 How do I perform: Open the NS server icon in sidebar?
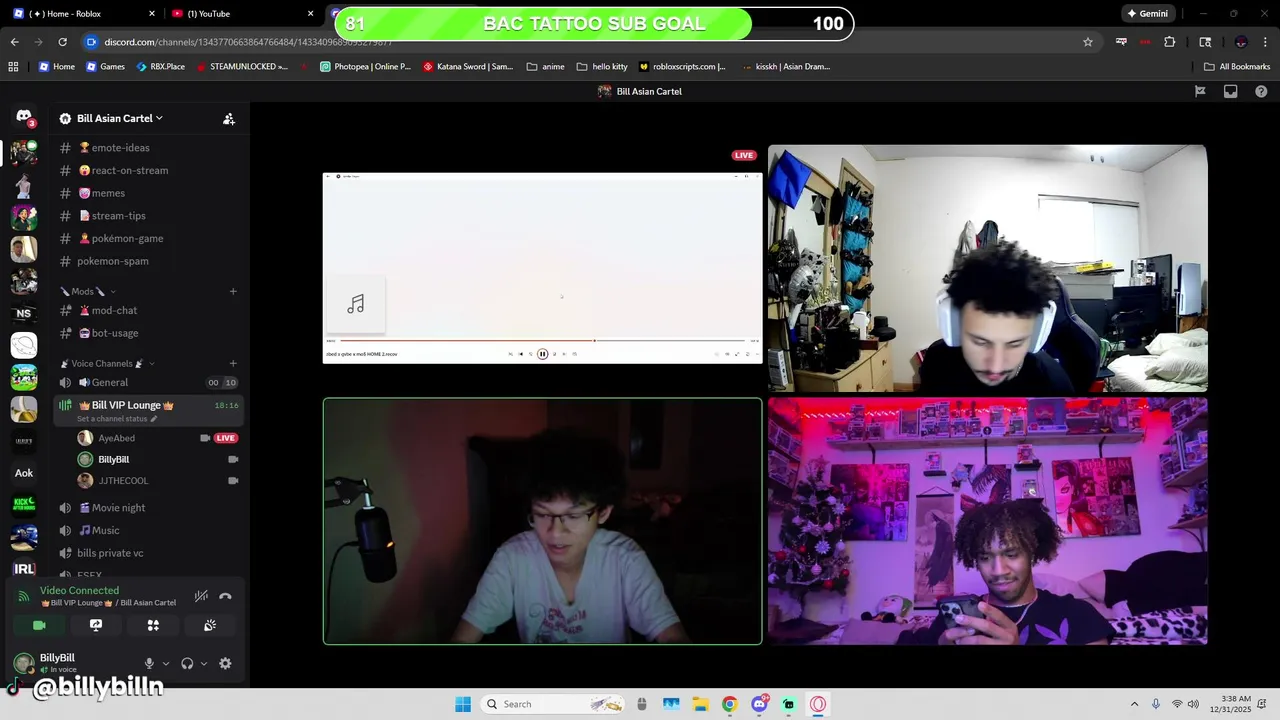point(24,313)
